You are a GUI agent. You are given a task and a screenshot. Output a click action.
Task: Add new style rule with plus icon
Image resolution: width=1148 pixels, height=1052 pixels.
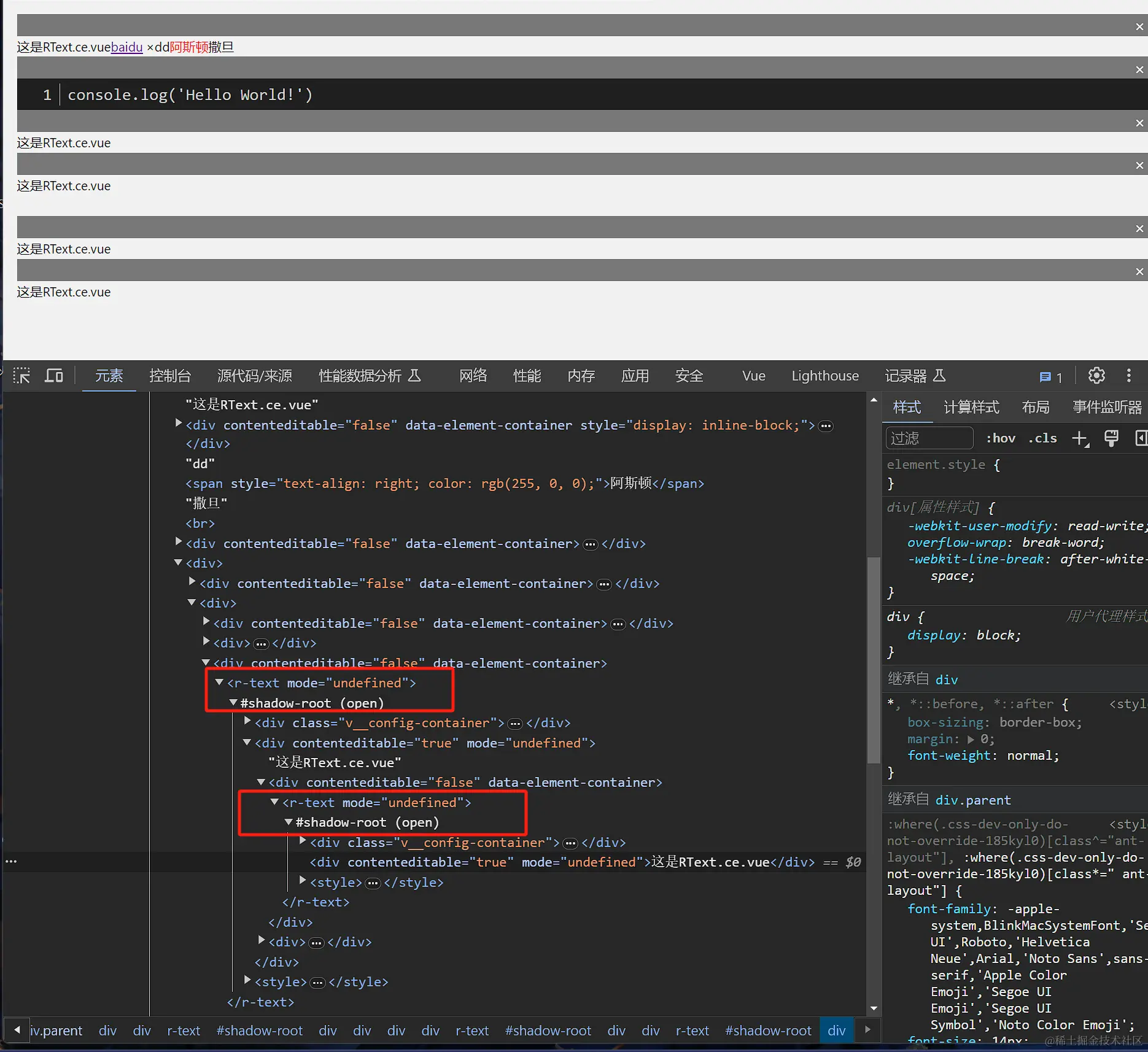coord(1079,438)
